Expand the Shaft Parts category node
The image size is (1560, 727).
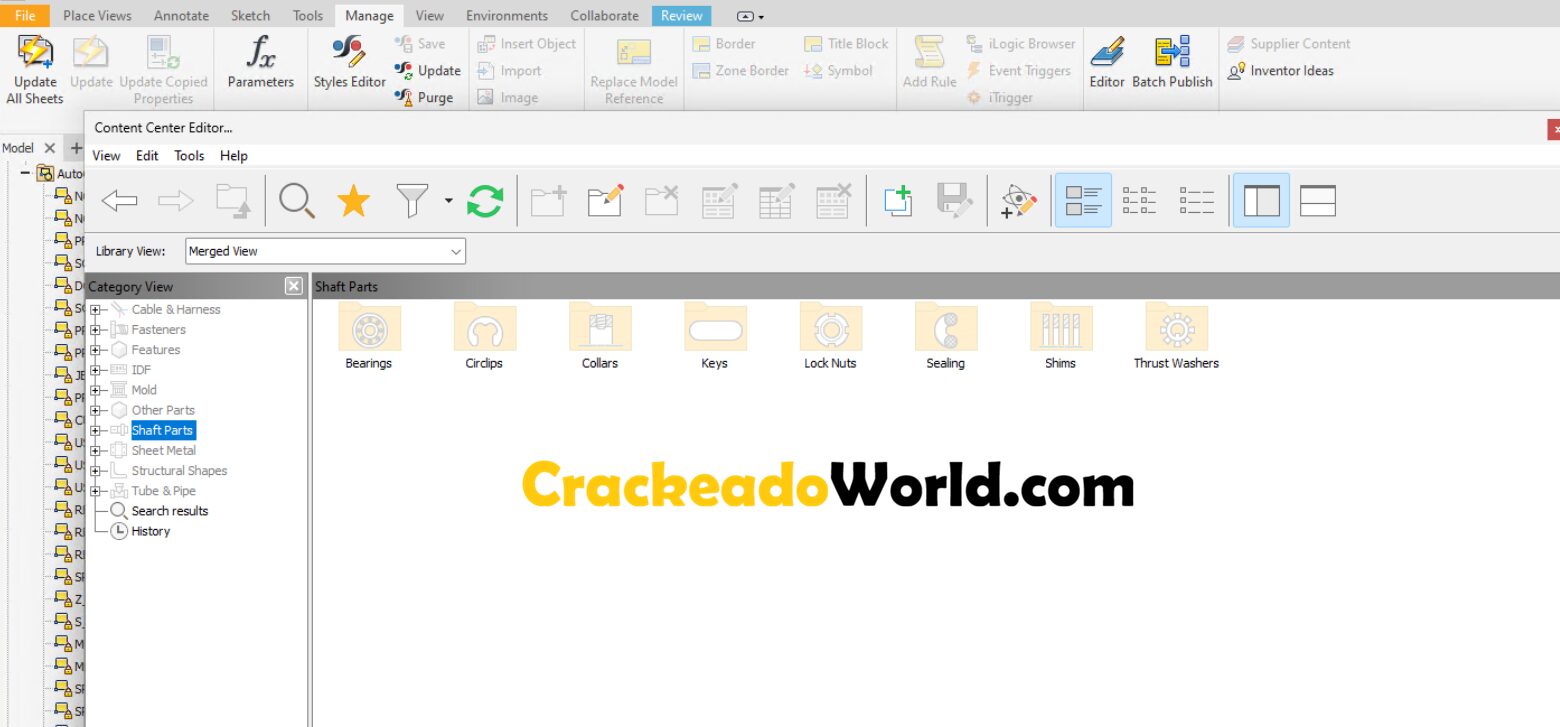(96, 431)
